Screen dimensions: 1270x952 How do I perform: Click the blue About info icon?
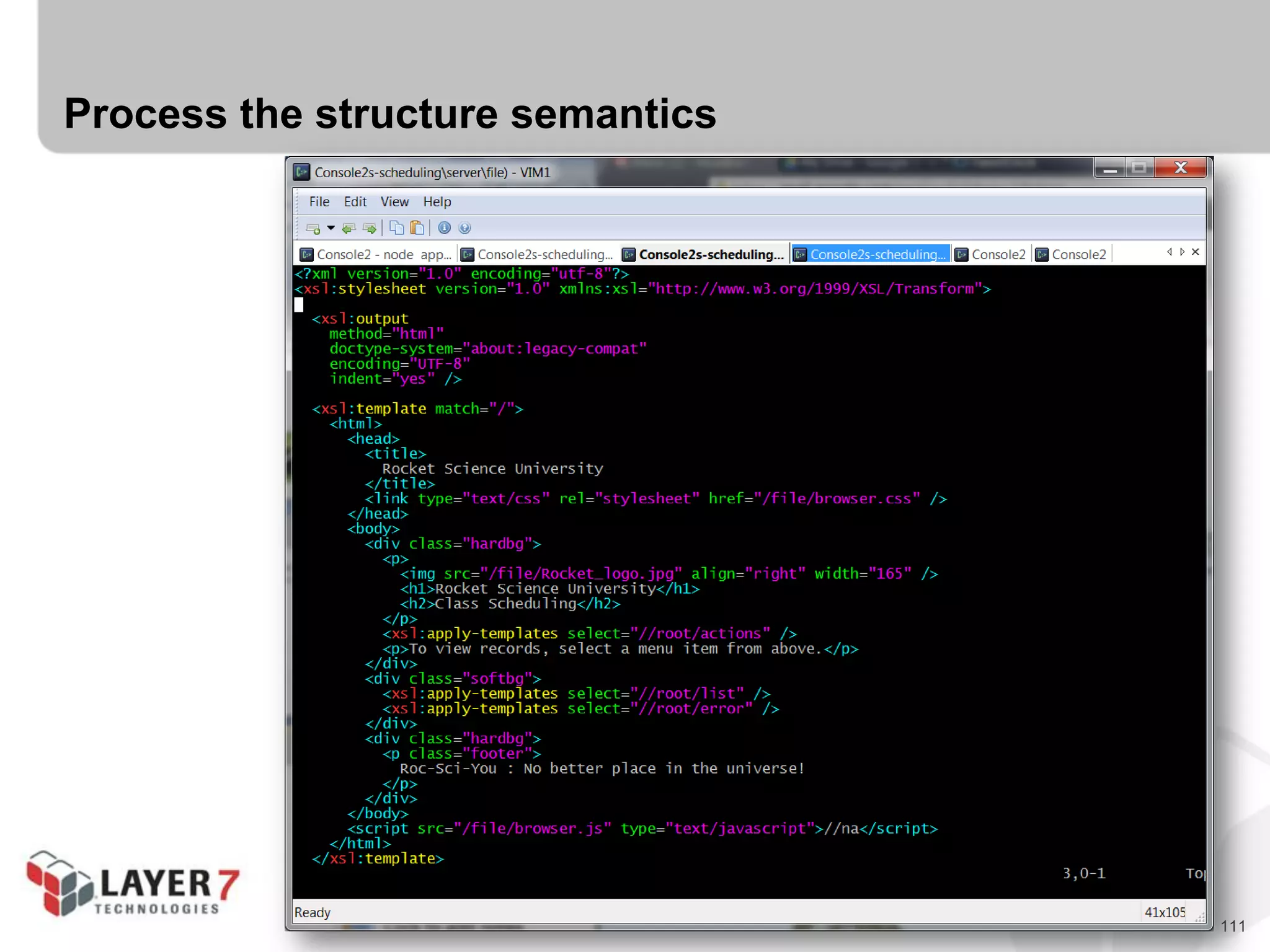(x=444, y=228)
